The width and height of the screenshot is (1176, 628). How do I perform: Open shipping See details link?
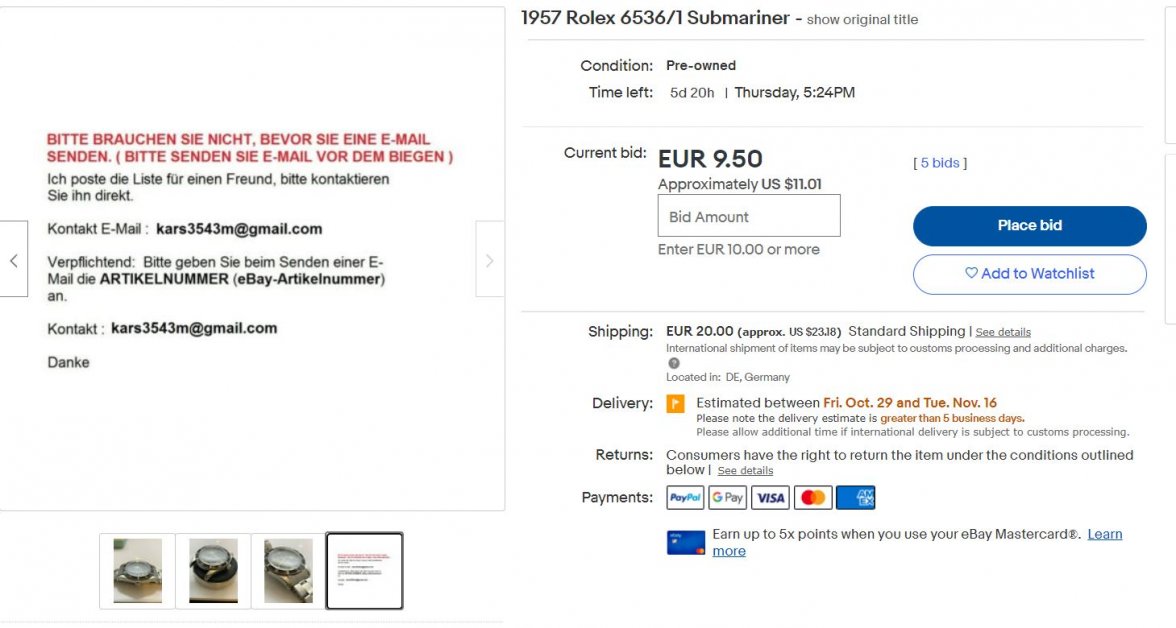pyautogui.click(x=1003, y=332)
